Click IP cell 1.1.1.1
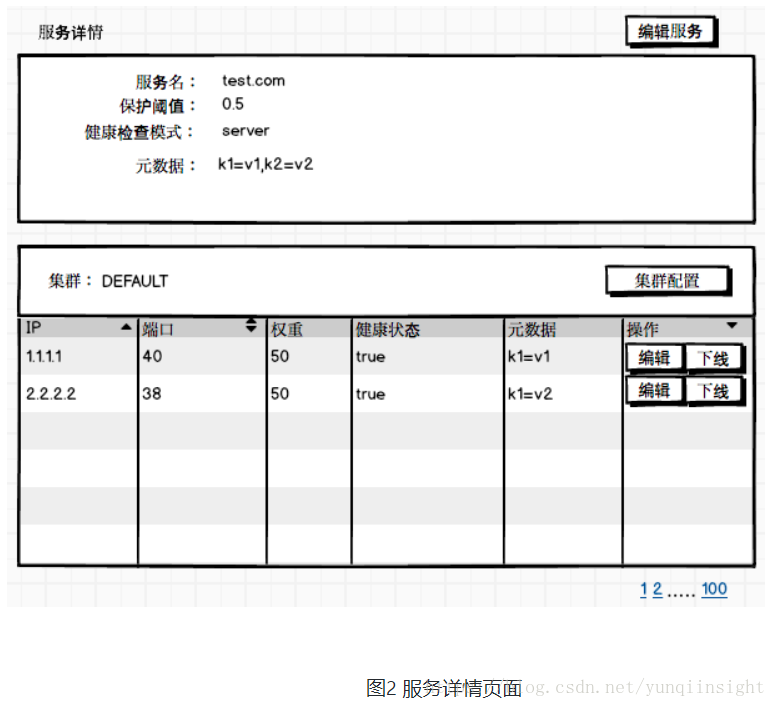The image size is (776, 707). (44, 356)
